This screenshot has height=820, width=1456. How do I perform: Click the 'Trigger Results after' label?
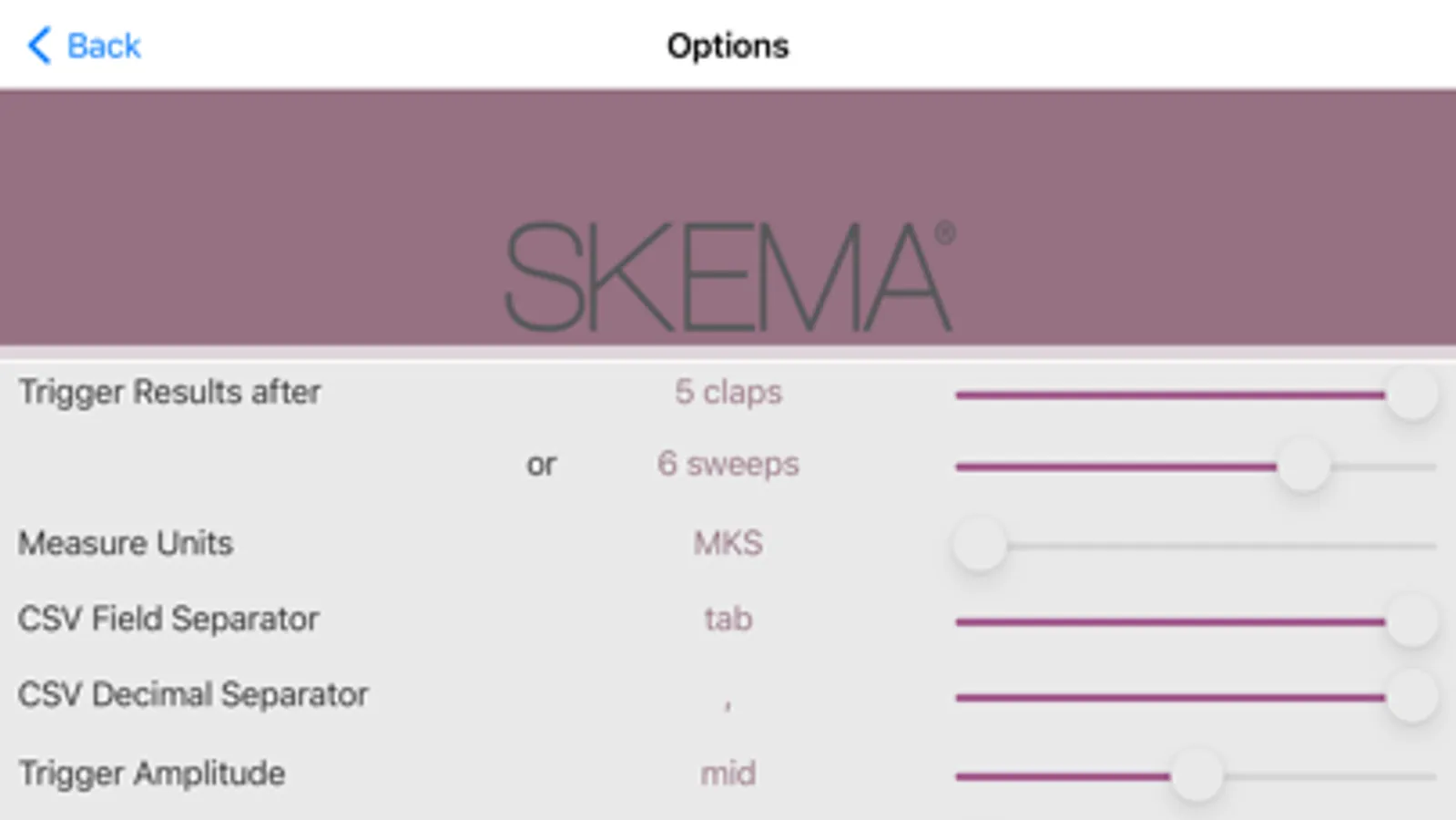(x=169, y=392)
